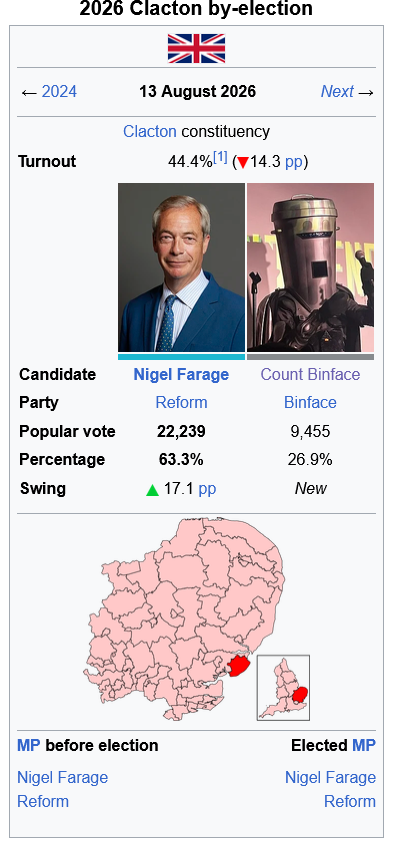This screenshot has height=846, width=395.
Task: Click the red turnout decrease triangle
Action: [243, 162]
